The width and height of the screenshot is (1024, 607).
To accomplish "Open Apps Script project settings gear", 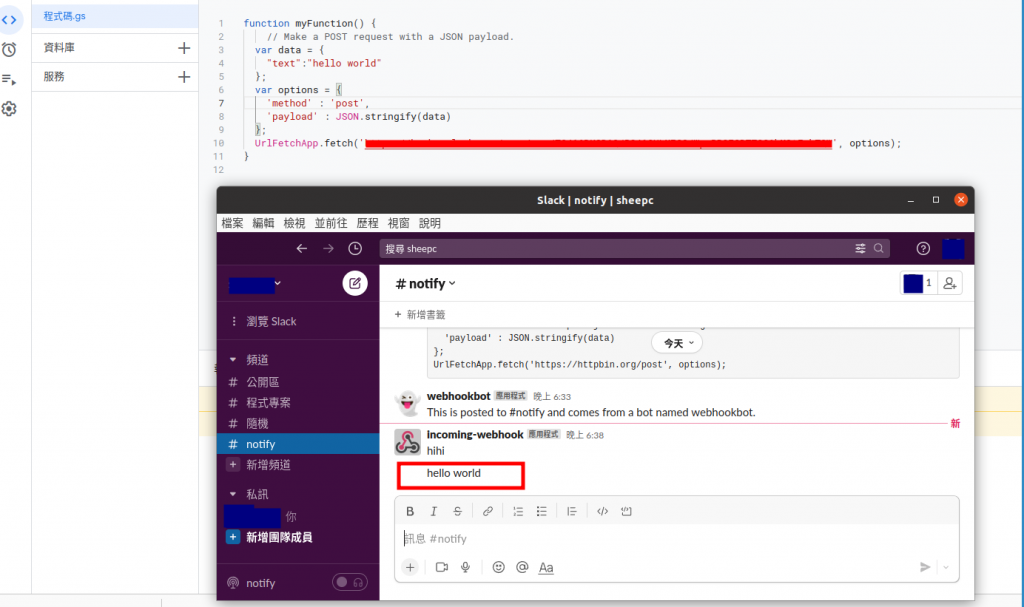I will click(x=9, y=108).
